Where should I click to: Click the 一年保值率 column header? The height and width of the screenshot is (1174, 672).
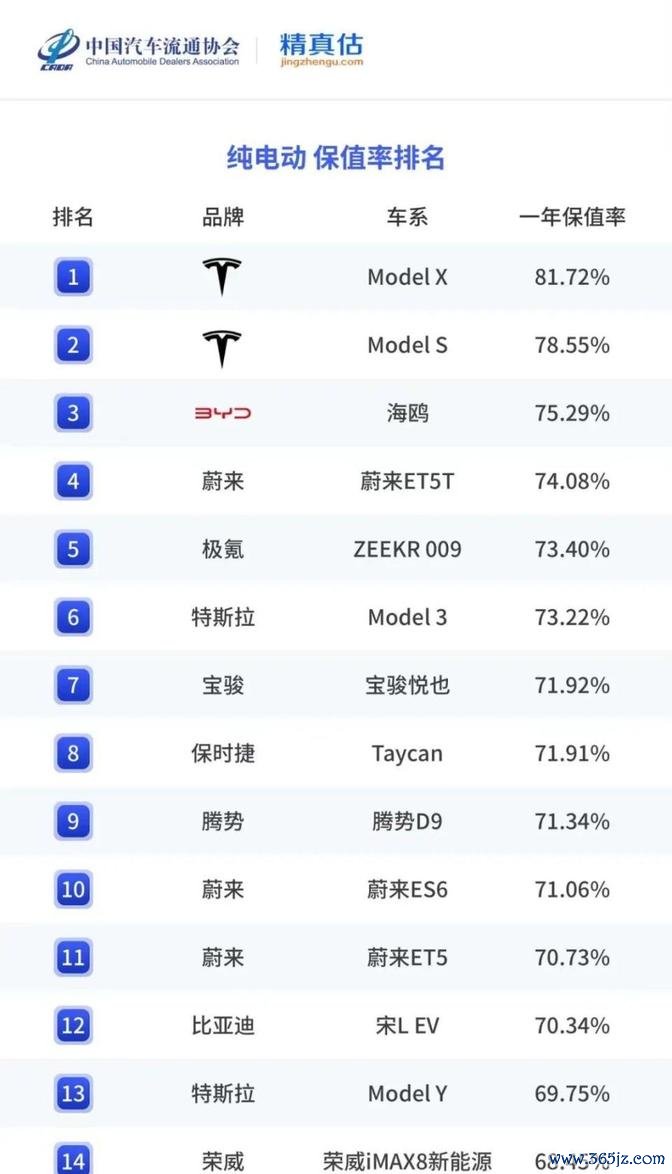tap(572, 217)
